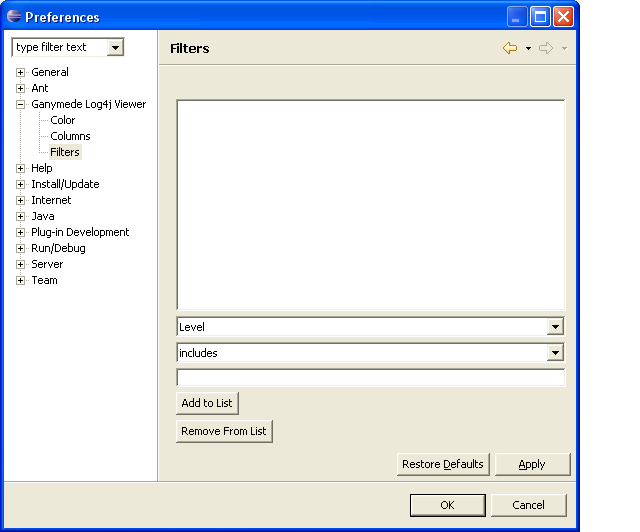Collapse the Ganymede Log4j Viewer node
The image size is (640, 532).
coord(20,105)
